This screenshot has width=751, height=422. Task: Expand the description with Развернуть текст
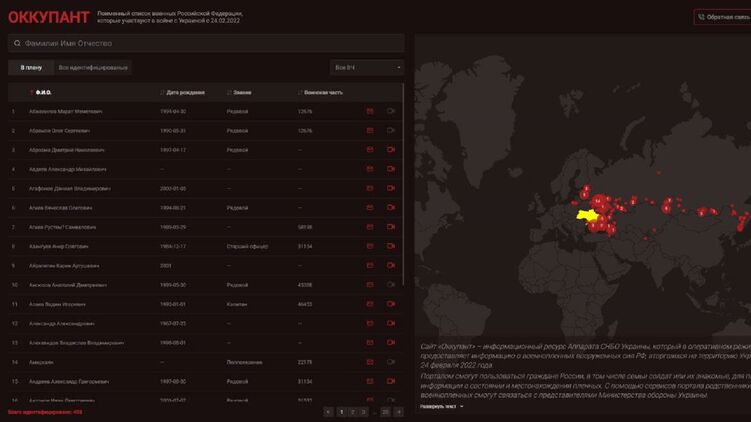point(440,407)
